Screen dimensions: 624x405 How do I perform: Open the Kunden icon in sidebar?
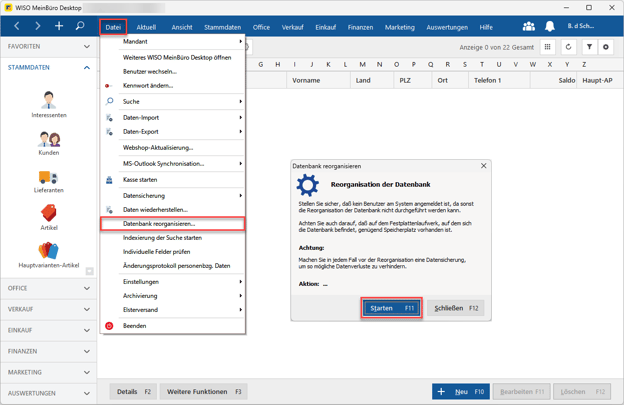coord(48,138)
